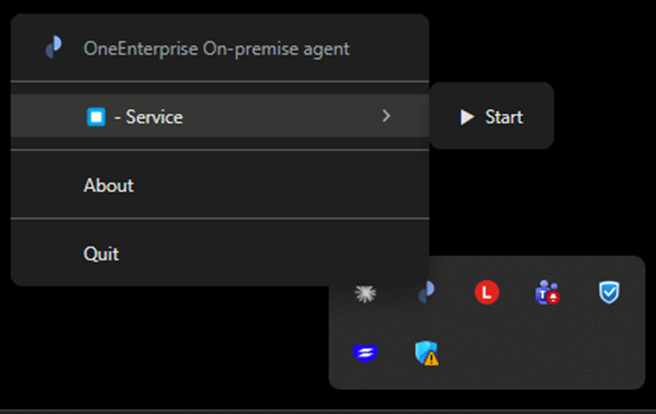
Task: Choose Quit to exit the agent
Action: [x=101, y=254]
